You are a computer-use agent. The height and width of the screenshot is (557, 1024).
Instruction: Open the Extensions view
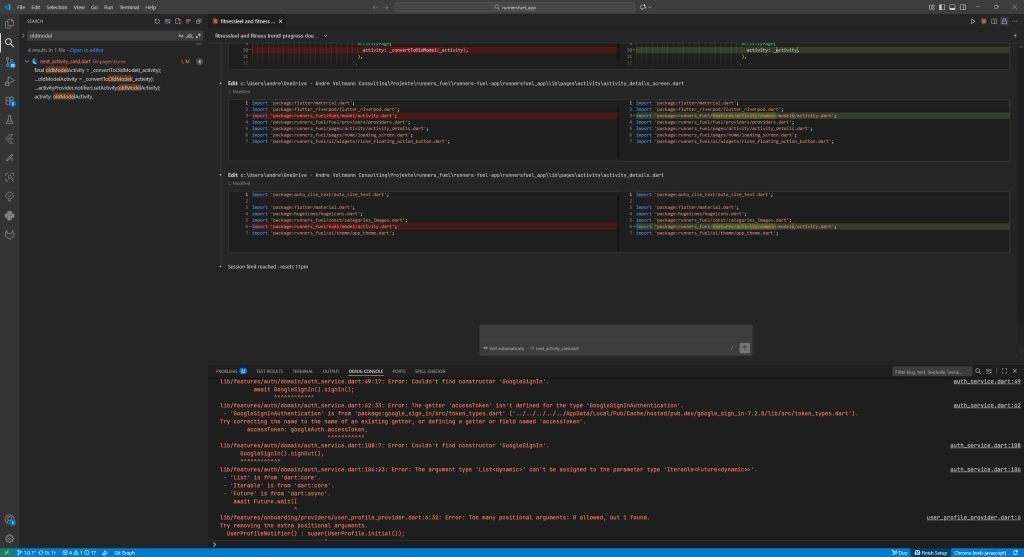click(9, 101)
